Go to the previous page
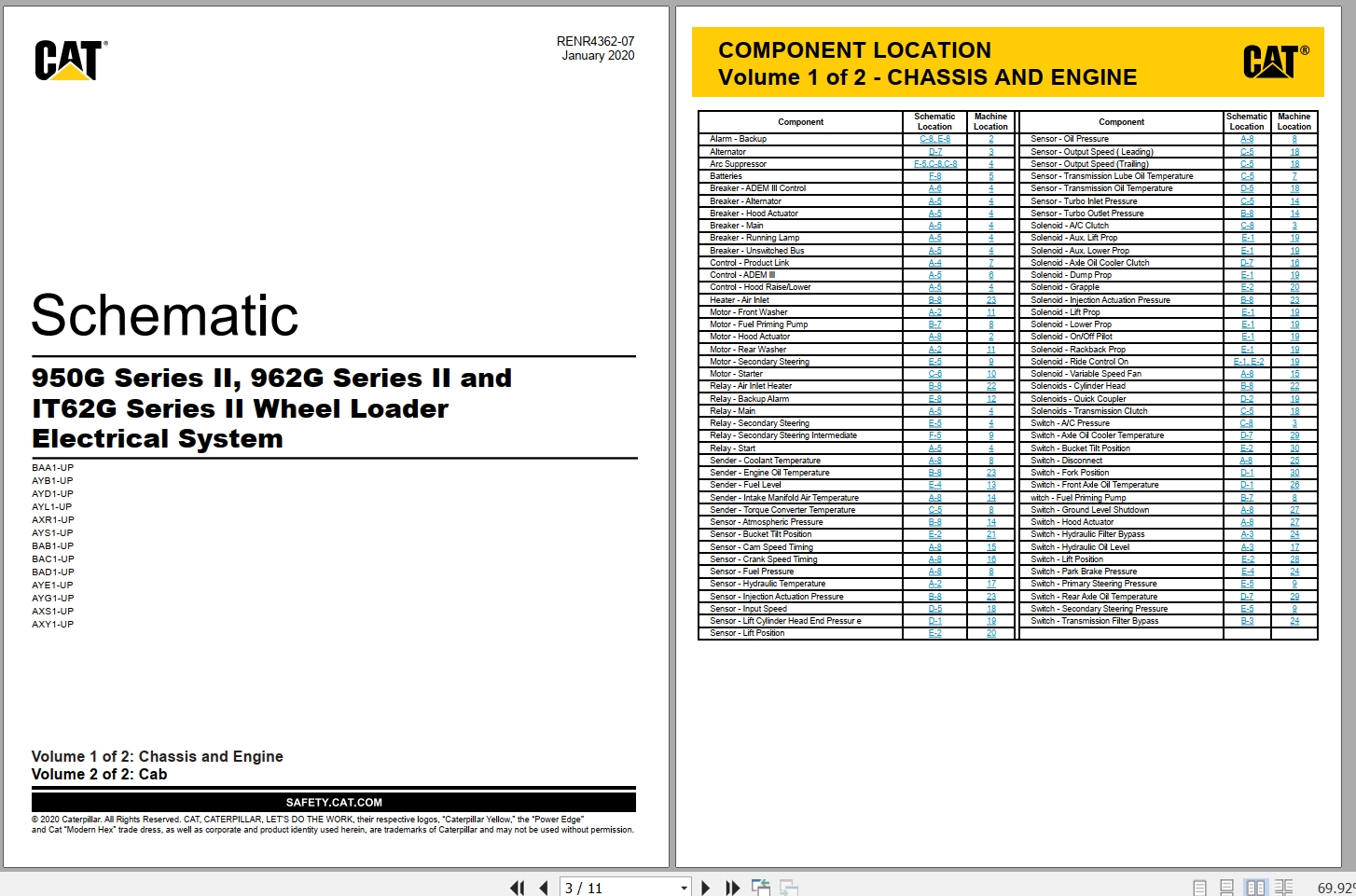The image size is (1356, 896). pos(543,888)
